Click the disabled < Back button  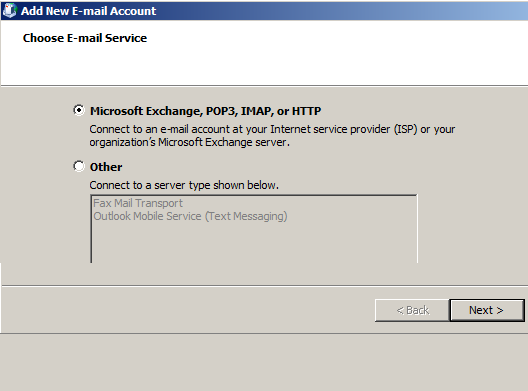[x=412, y=310]
